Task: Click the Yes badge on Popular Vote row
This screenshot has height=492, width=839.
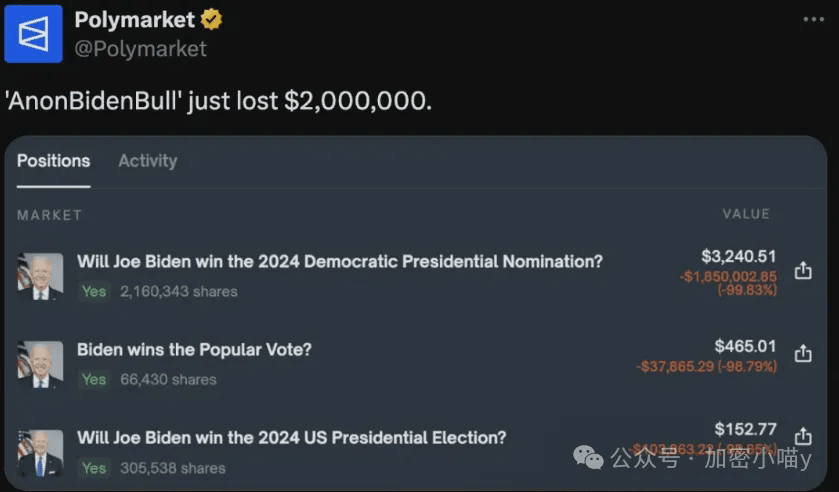Action: [x=94, y=380]
